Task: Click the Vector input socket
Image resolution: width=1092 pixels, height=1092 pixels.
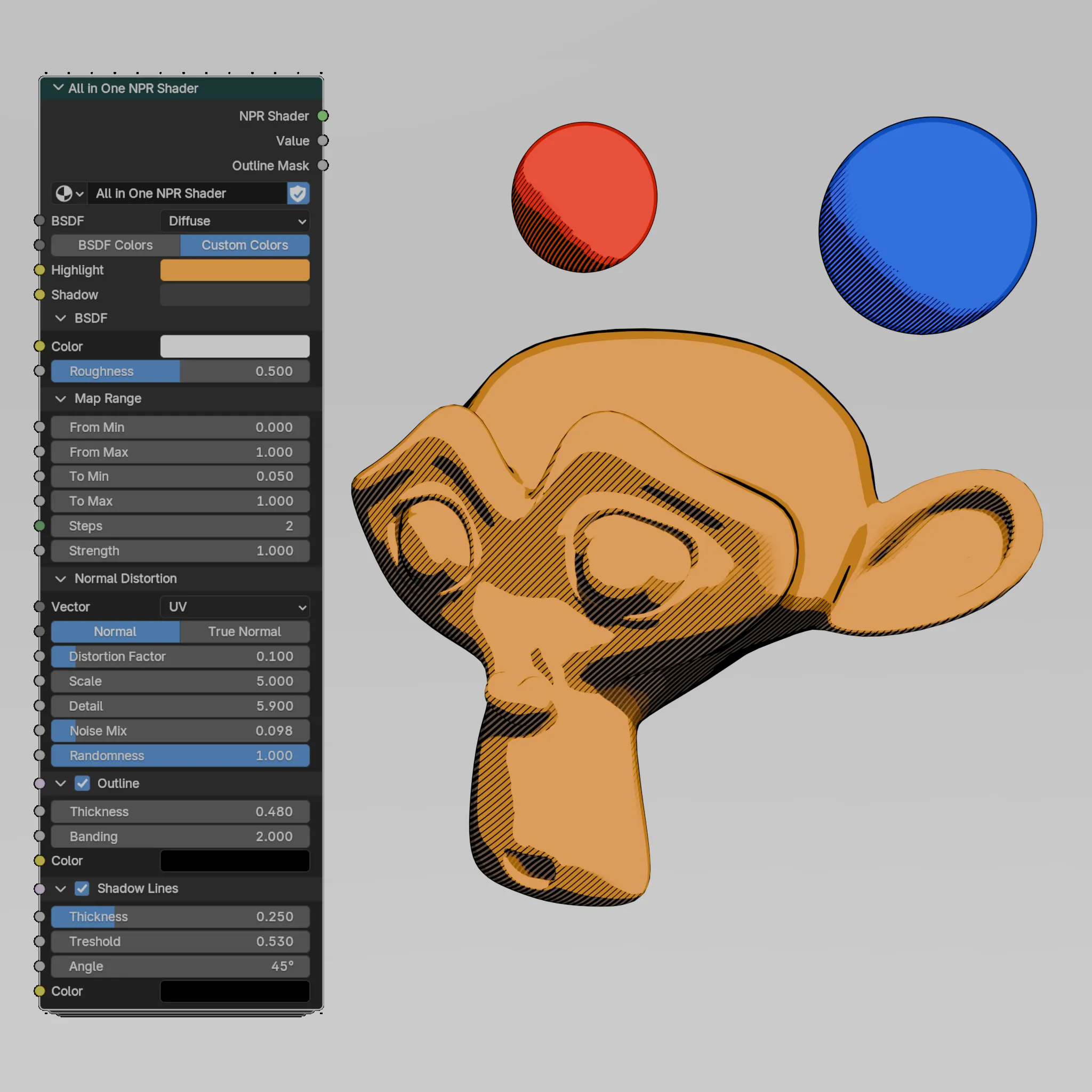Action: tap(39, 606)
